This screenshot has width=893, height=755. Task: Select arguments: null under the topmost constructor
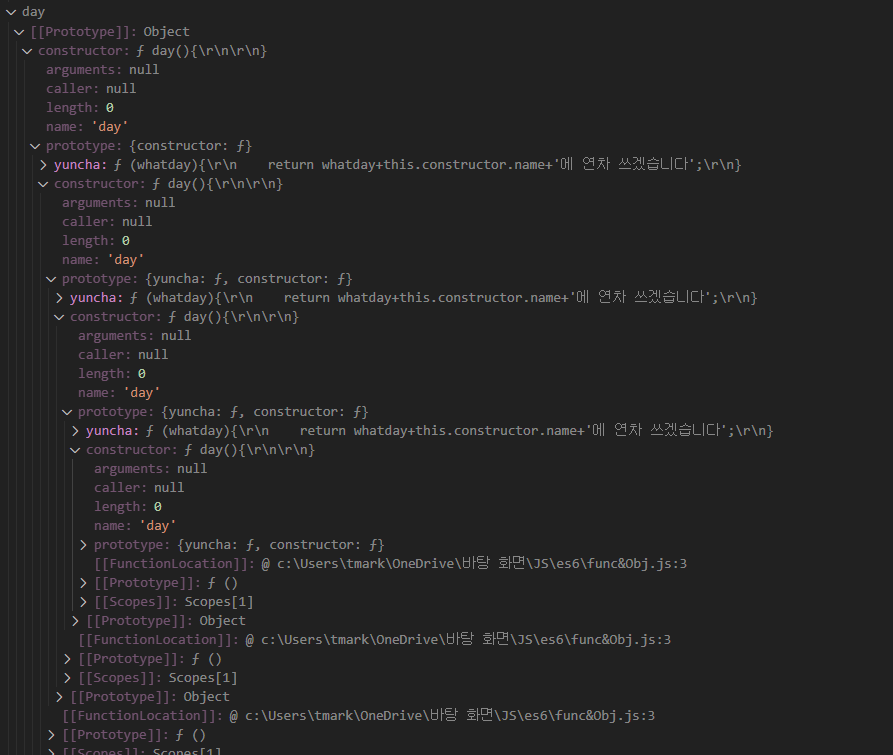tap(103, 70)
